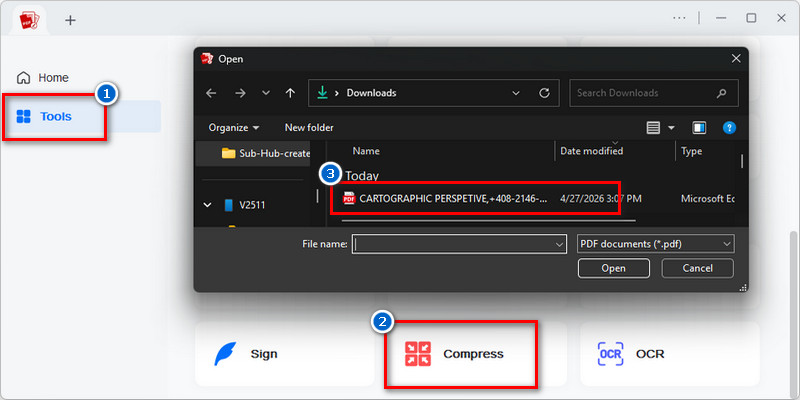800x400 pixels.
Task: Collapse the Today file group
Action: pos(362,176)
